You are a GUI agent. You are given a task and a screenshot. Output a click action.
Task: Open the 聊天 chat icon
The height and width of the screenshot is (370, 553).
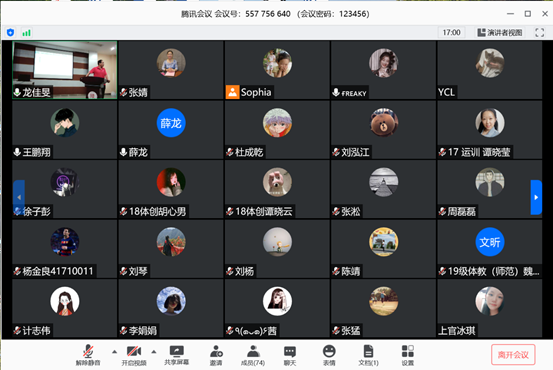(290, 355)
